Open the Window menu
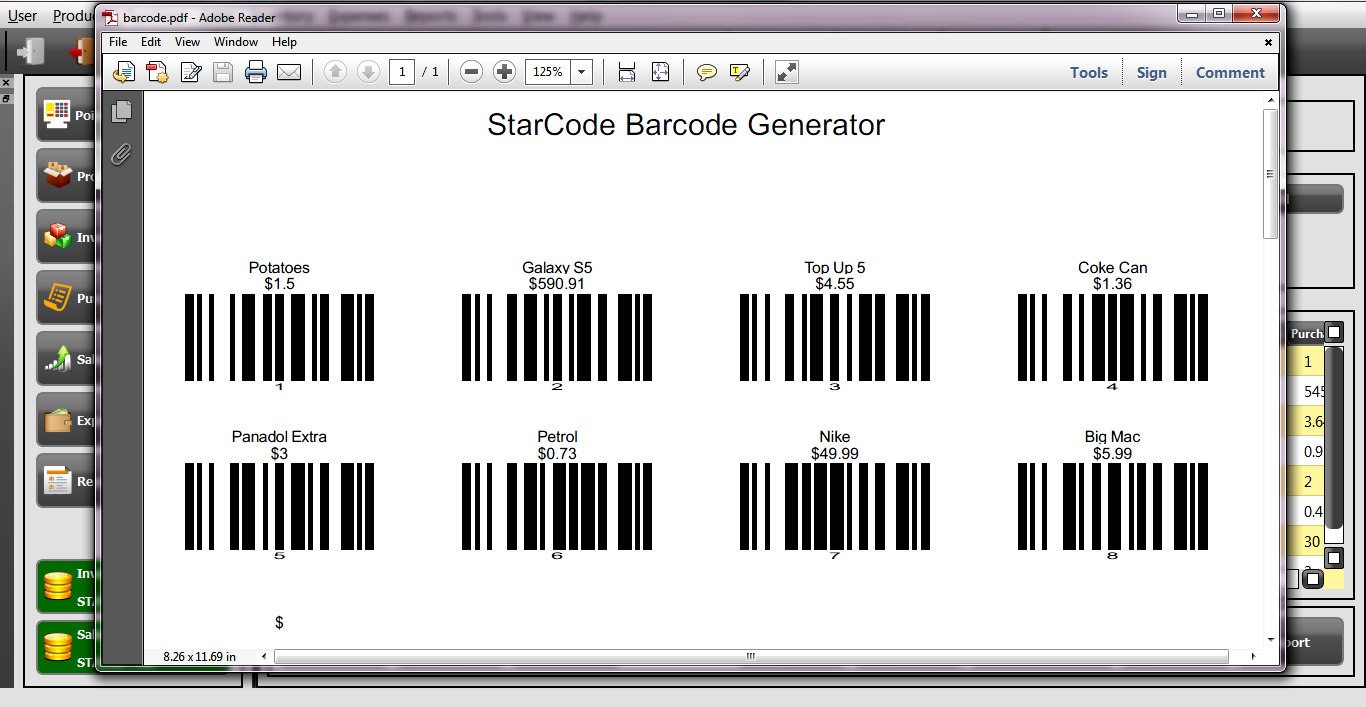 coord(236,42)
